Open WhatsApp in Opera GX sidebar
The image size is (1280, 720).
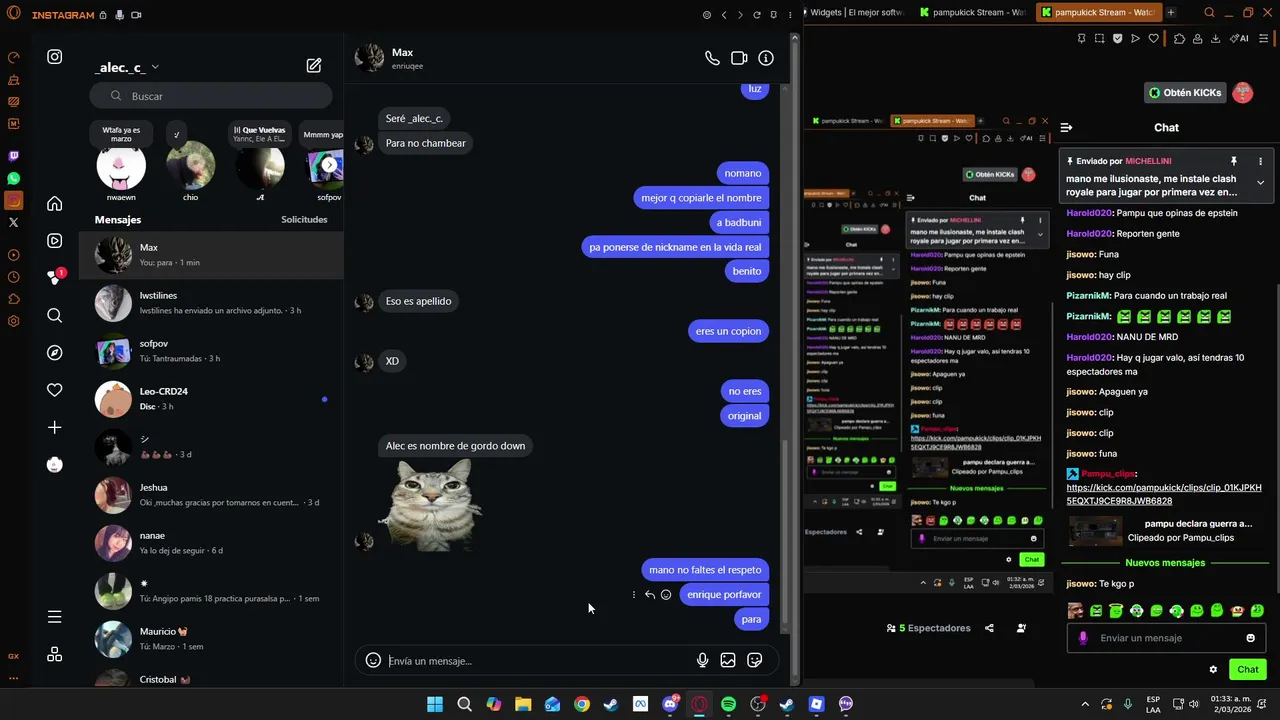14,178
